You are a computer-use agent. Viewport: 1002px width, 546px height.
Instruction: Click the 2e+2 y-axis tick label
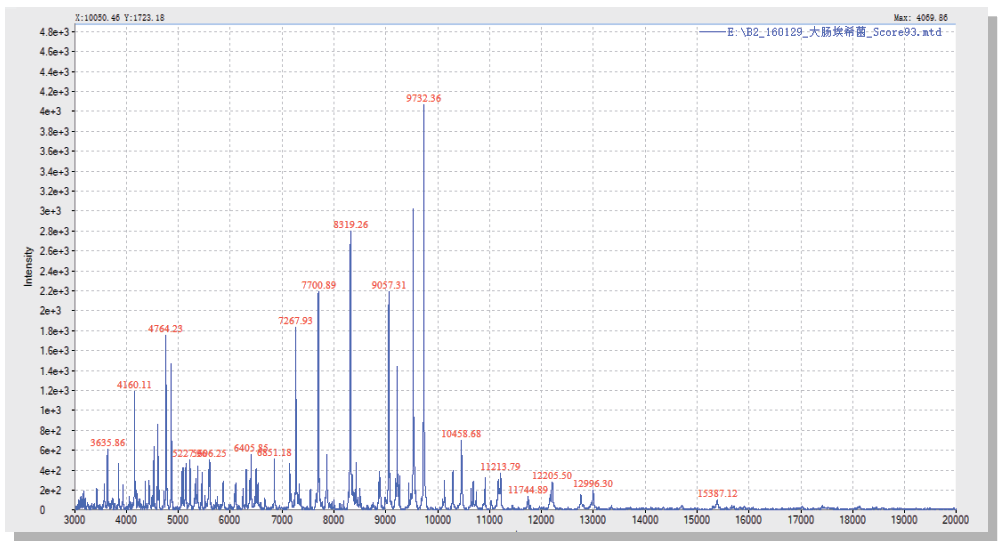[x=50, y=491]
